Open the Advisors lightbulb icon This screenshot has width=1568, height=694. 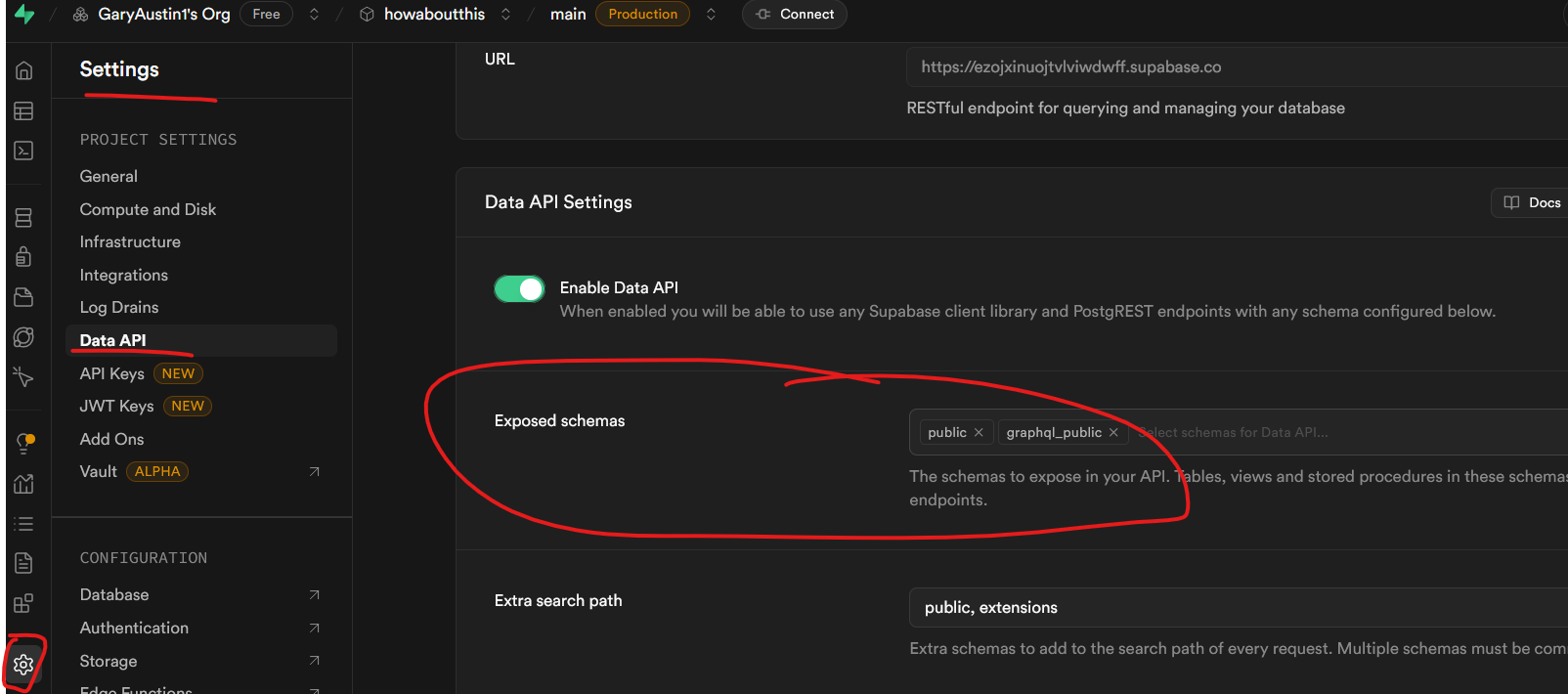[24, 443]
